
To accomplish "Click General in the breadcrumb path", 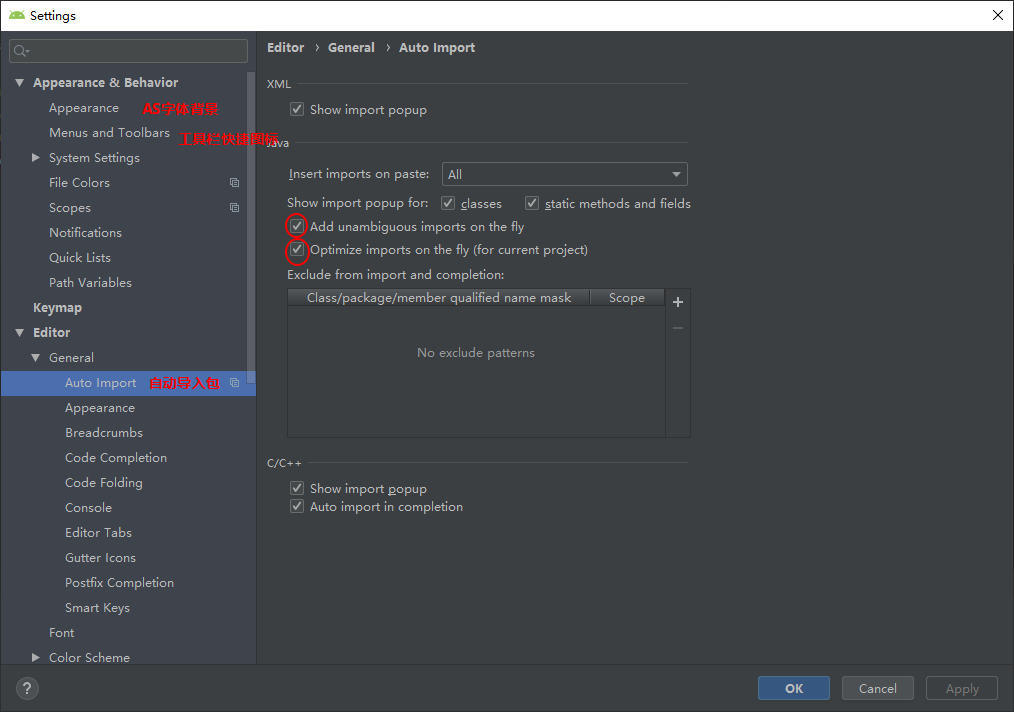I will (x=351, y=47).
